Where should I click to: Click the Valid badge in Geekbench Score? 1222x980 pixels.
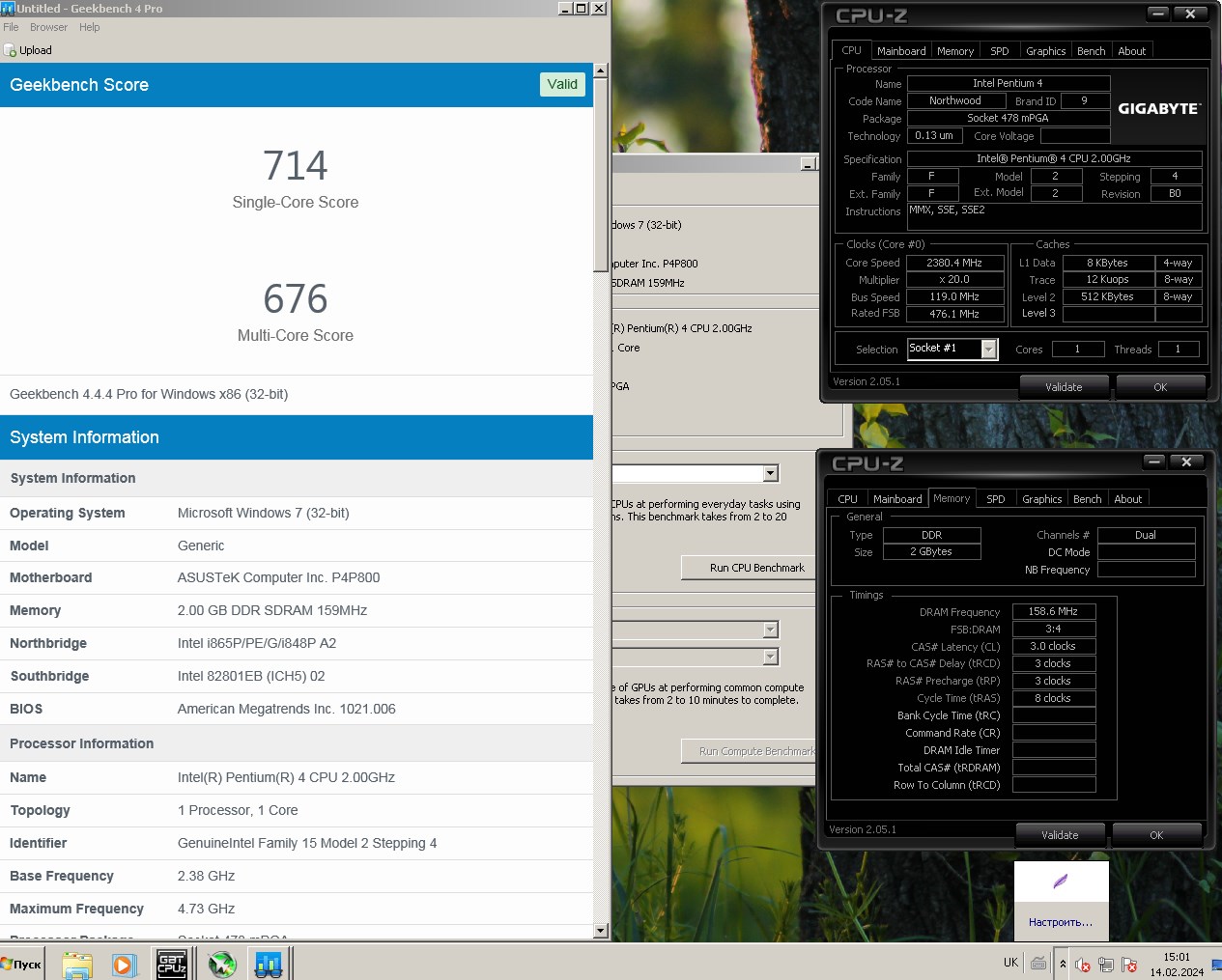click(562, 85)
